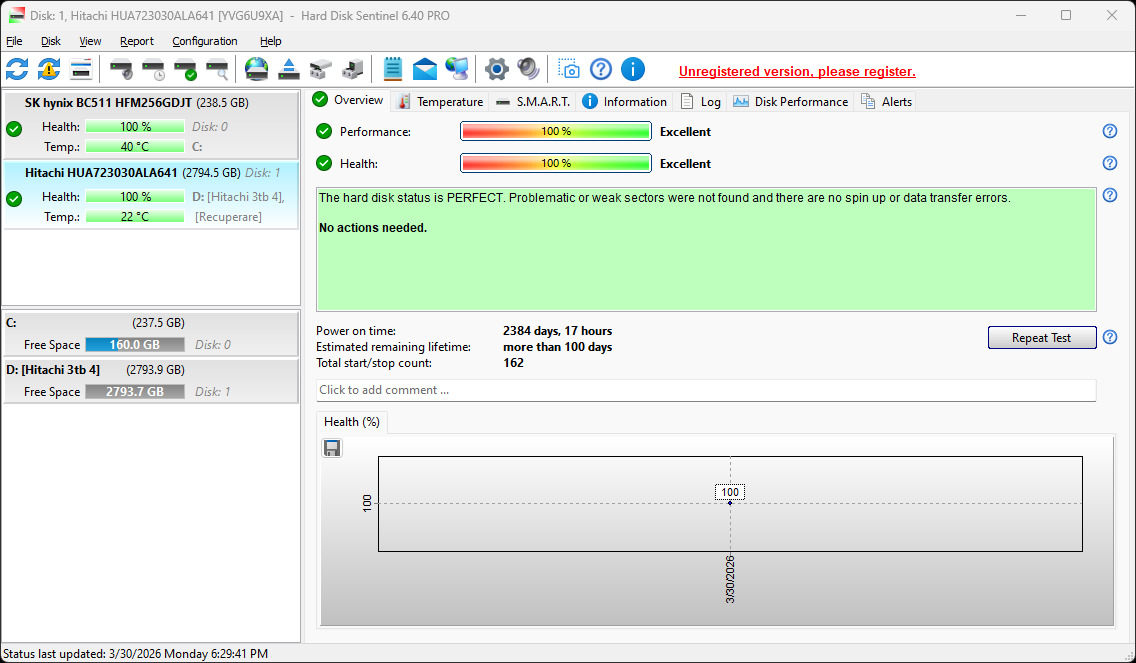Click the help icon beside Performance bar
Screen dimensions: 1136x663
click(1109, 131)
